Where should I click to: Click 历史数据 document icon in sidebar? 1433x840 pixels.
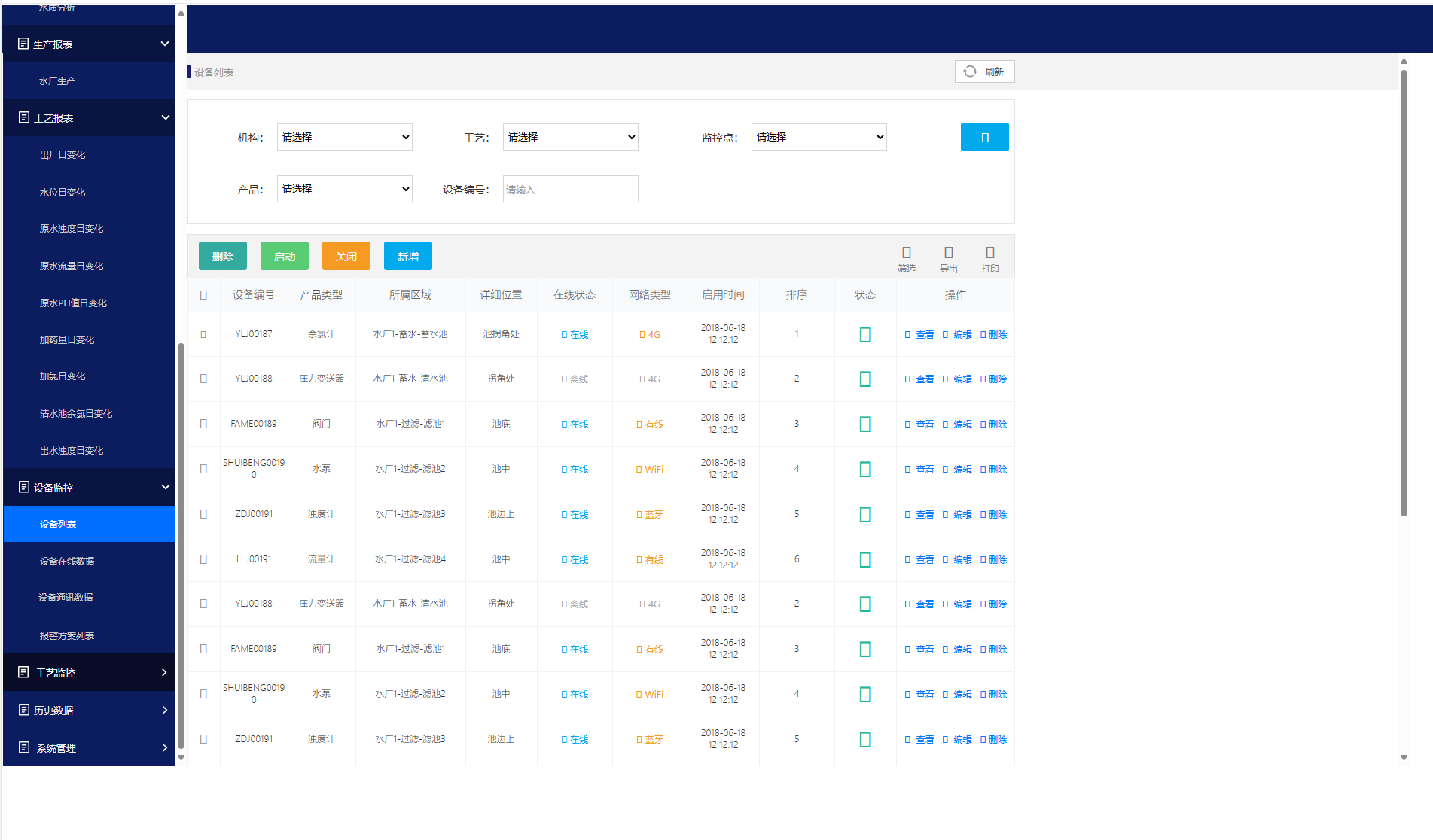click(x=23, y=709)
